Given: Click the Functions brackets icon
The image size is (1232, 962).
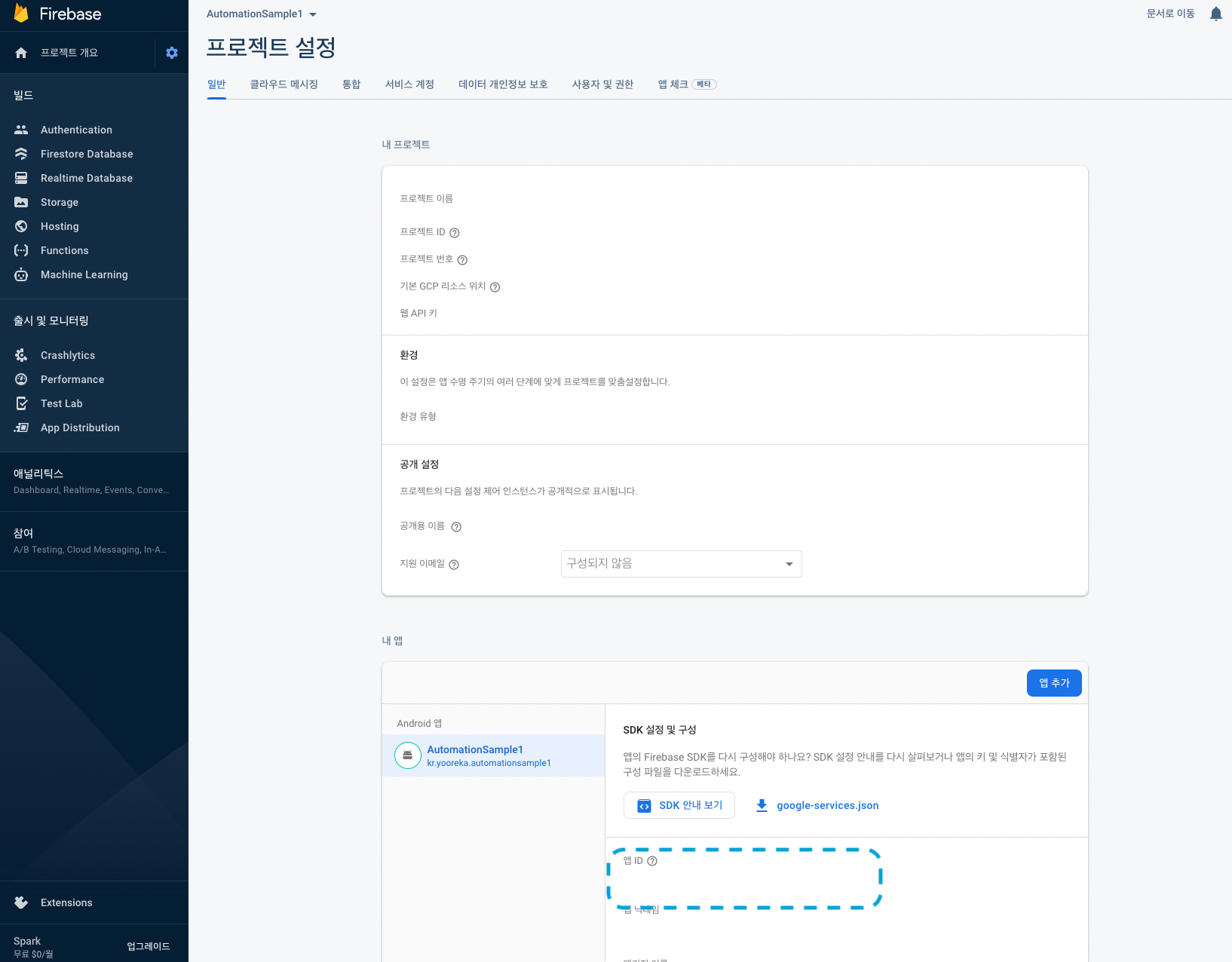Looking at the screenshot, I should (x=21, y=250).
